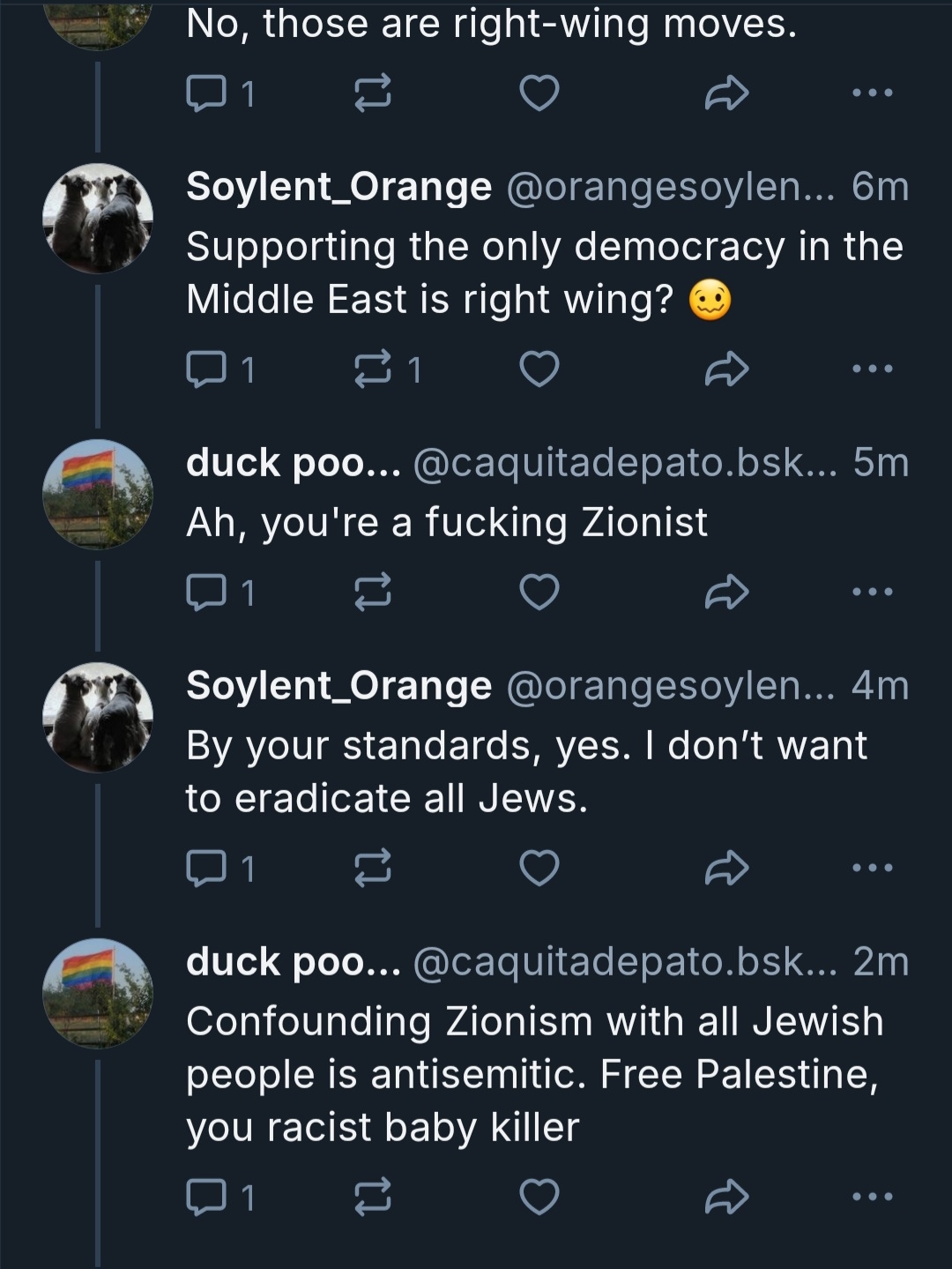Image resolution: width=952 pixels, height=1269 pixels.
Task: Share the 'Confounding Zionism' post
Action: (726, 1198)
